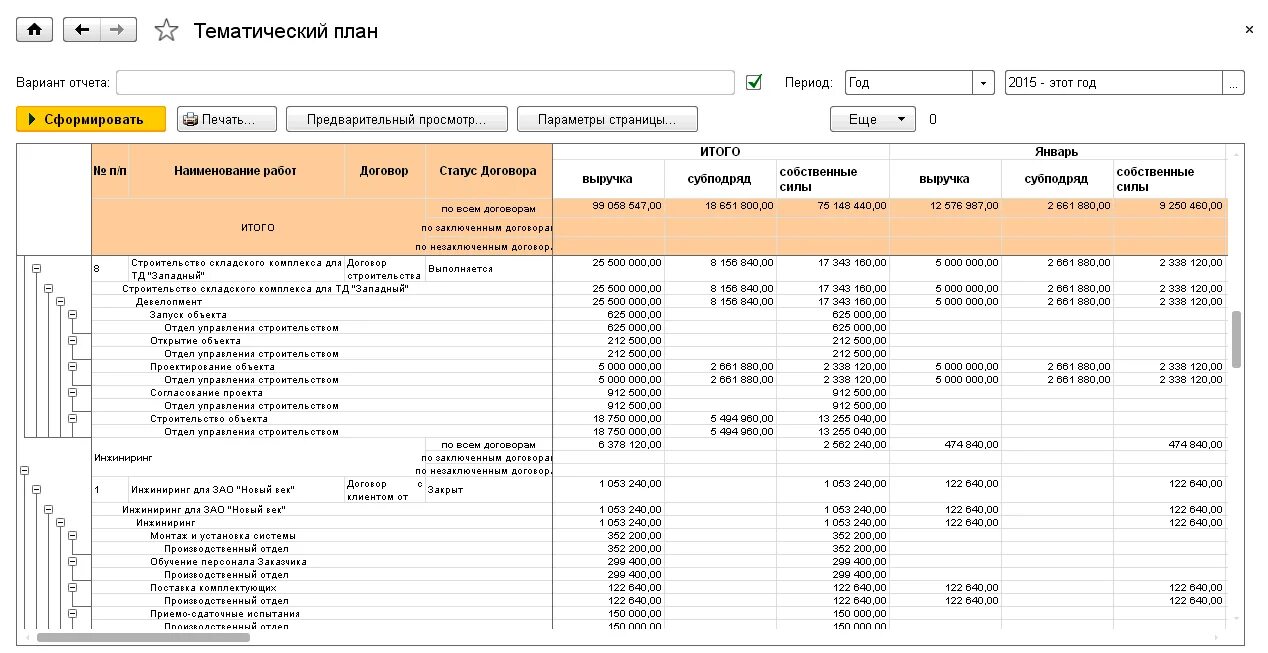Select the Статус Договора column header
The height and width of the screenshot is (653, 1268).
[488, 171]
